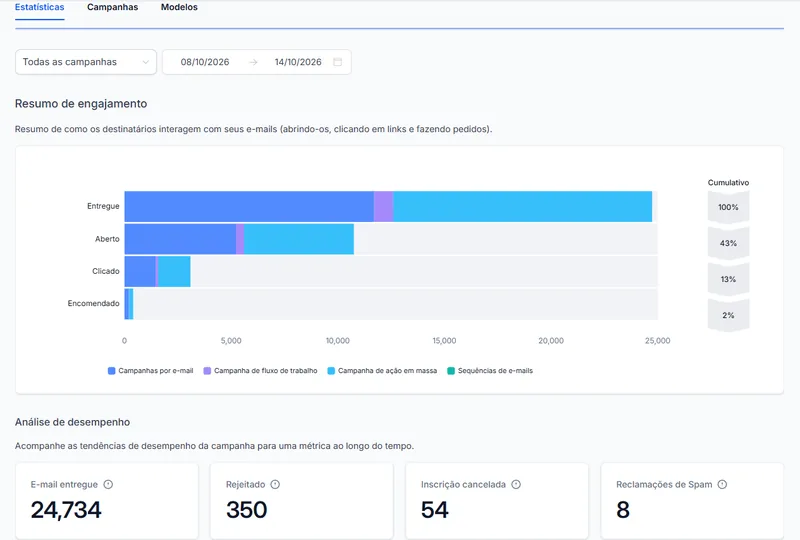This screenshot has width=800, height=540.
Task: Expand the Todas as campanhas dropdown
Action: point(86,62)
